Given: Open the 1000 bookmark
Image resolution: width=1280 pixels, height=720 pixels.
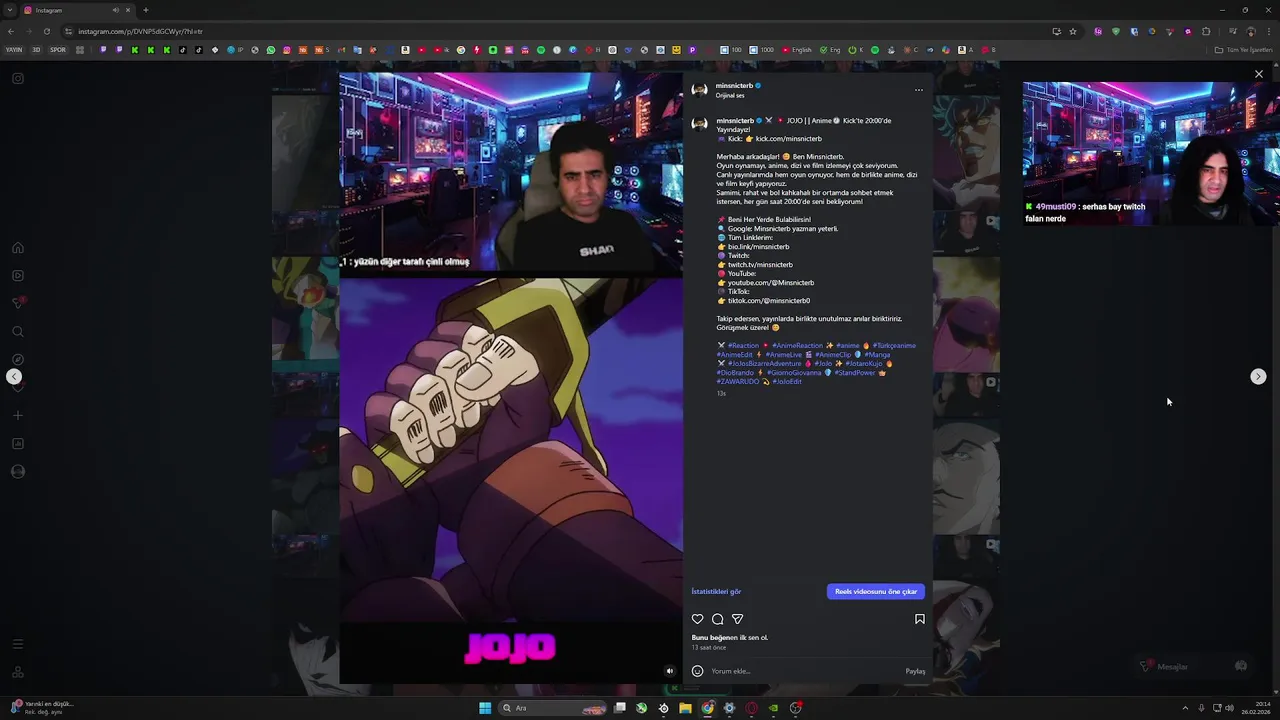Looking at the screenshot, I should (762, 50).
